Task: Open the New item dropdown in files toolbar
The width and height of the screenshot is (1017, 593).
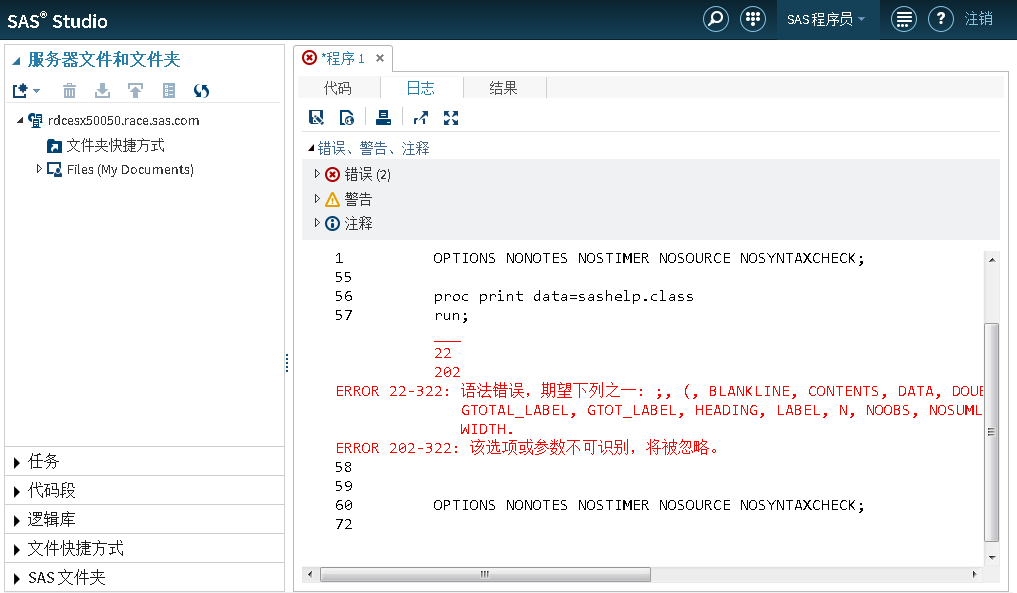Action: pos(25,91)
